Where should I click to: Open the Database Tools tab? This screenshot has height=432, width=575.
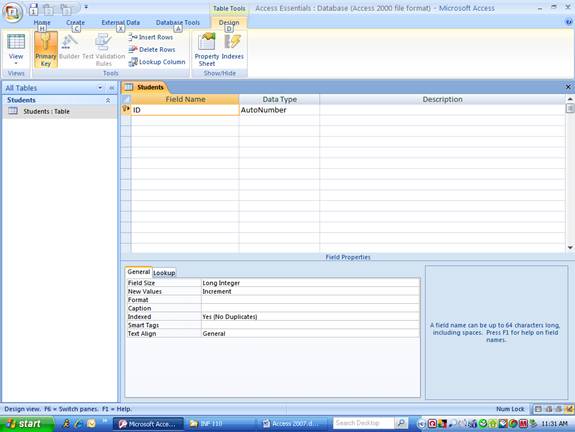pos(178,22)
